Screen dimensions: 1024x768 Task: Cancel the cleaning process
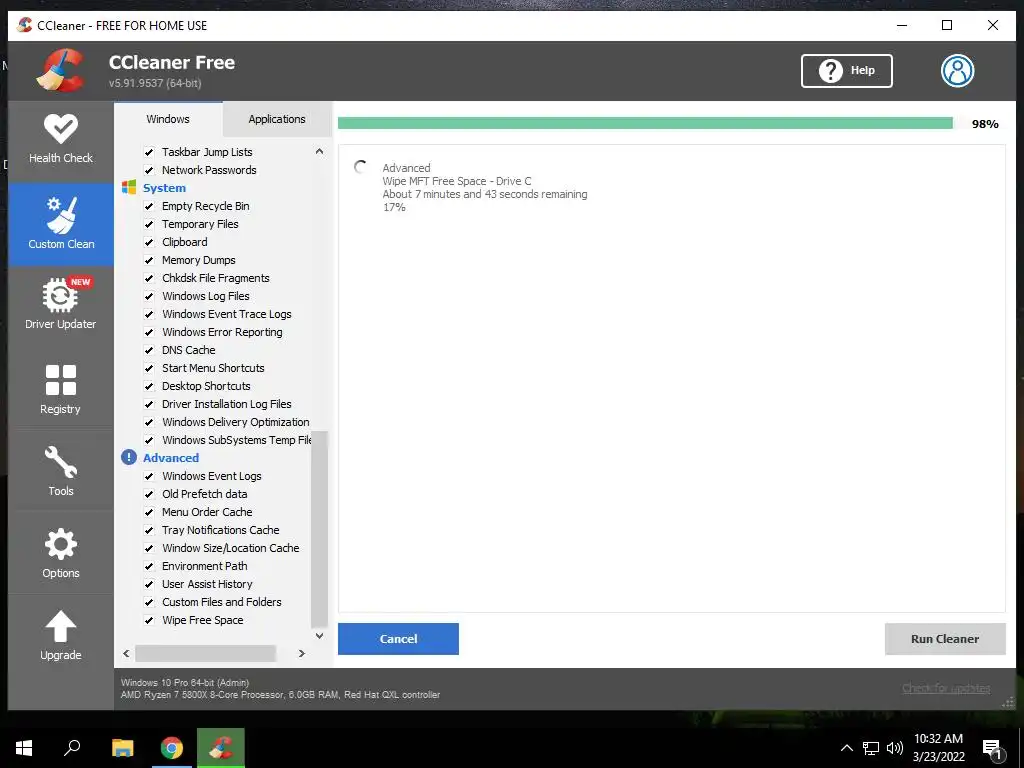[x=398, y=639]
